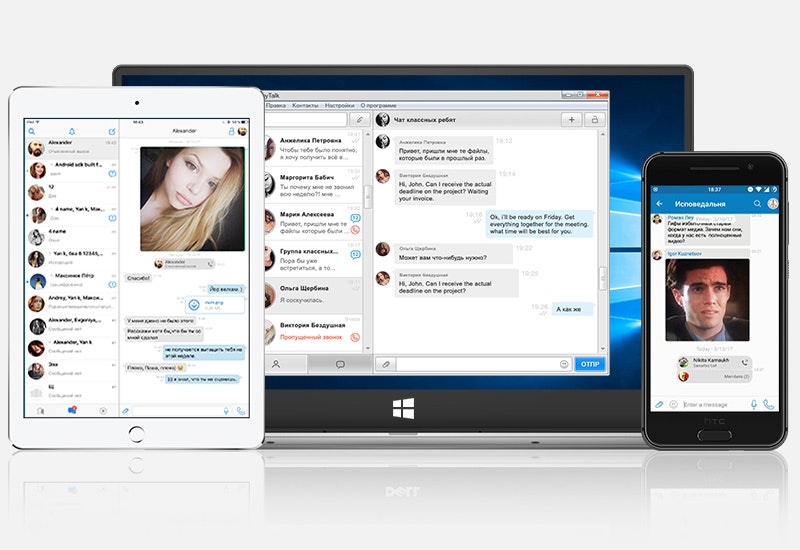Click the ОТПР send button
Viewport: 800px width, 550px height.
[x=590, y=364]
